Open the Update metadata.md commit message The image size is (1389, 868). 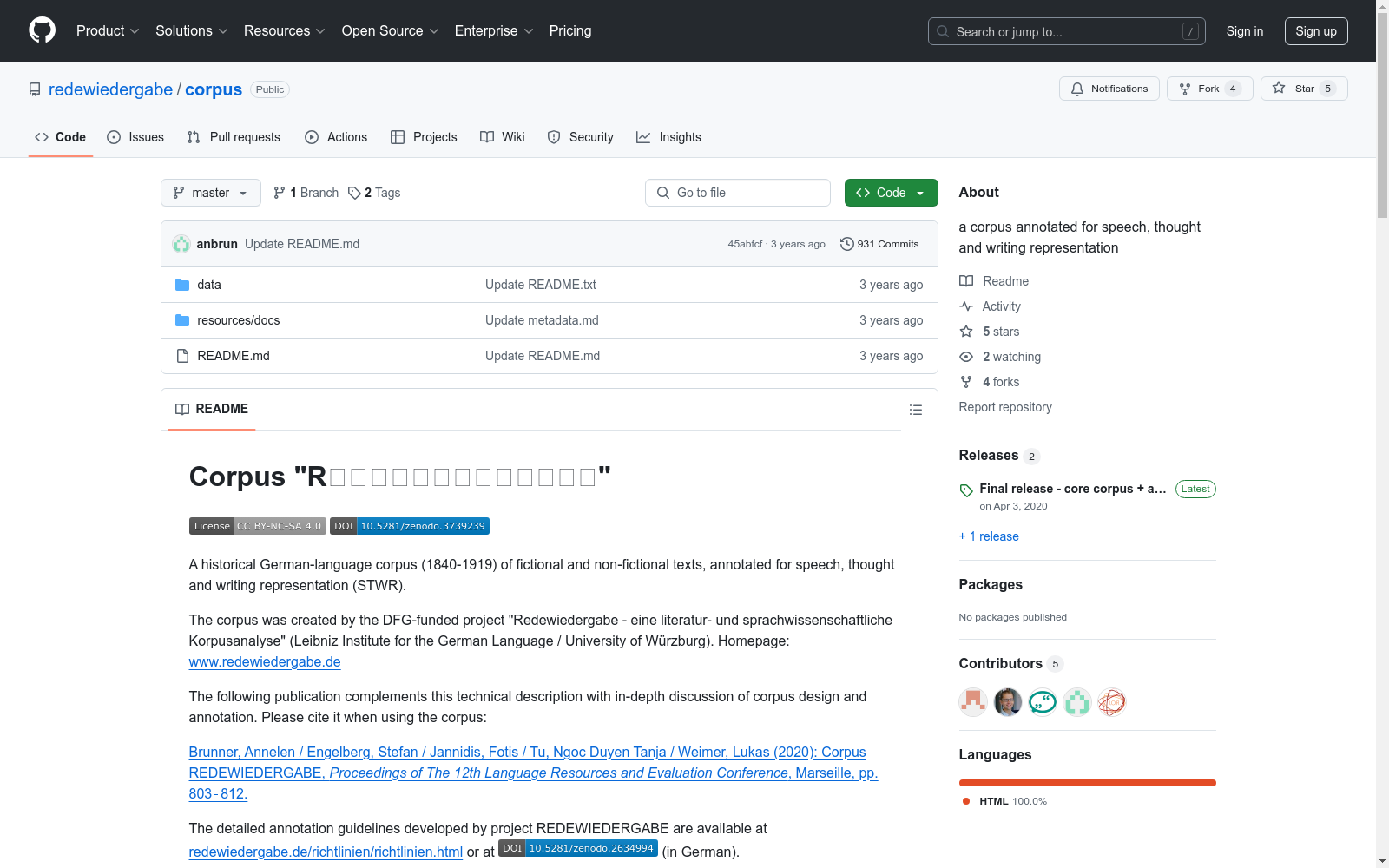(x=542, y=320)
